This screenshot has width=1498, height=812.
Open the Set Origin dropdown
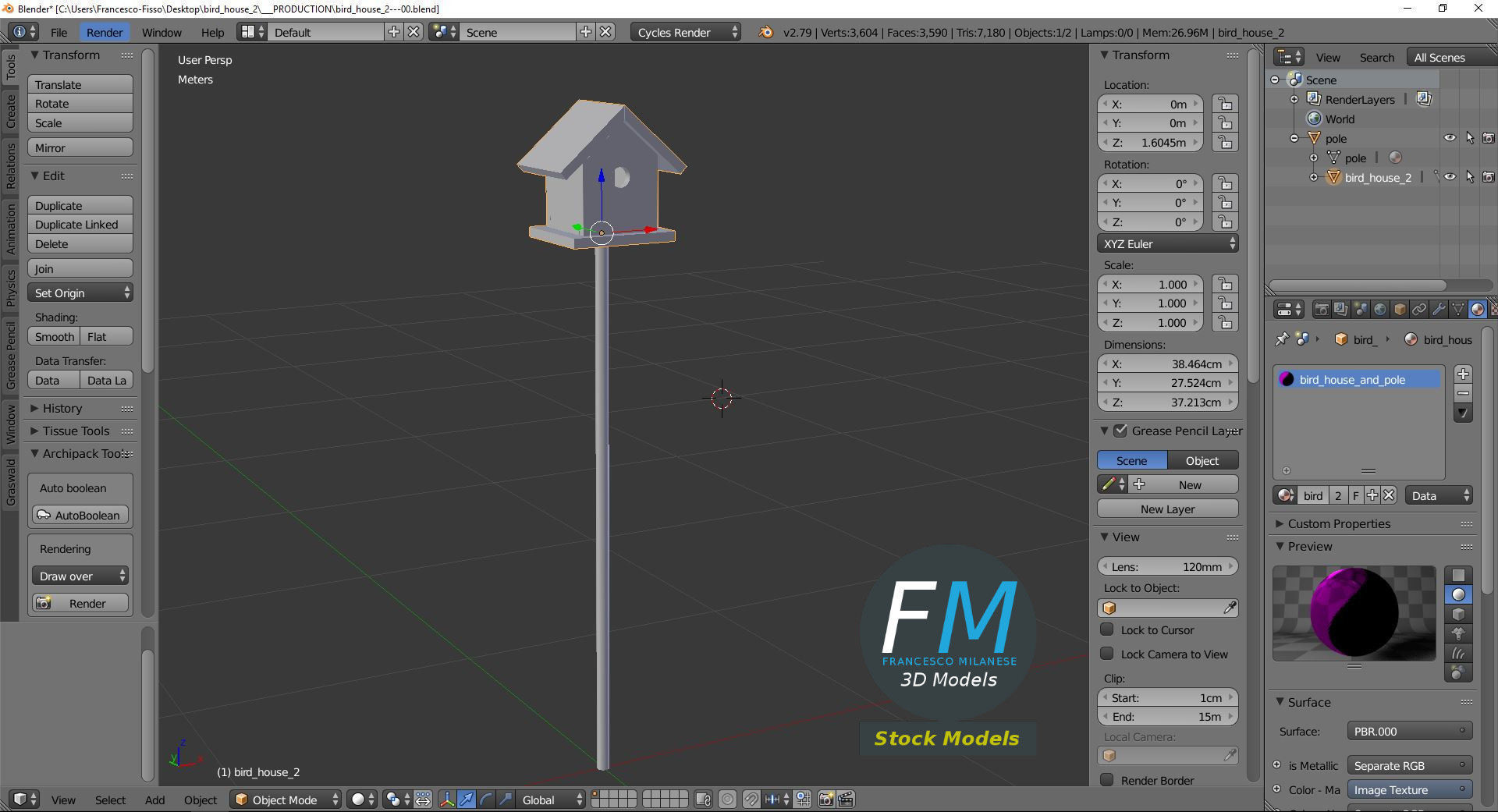(80, 293)
